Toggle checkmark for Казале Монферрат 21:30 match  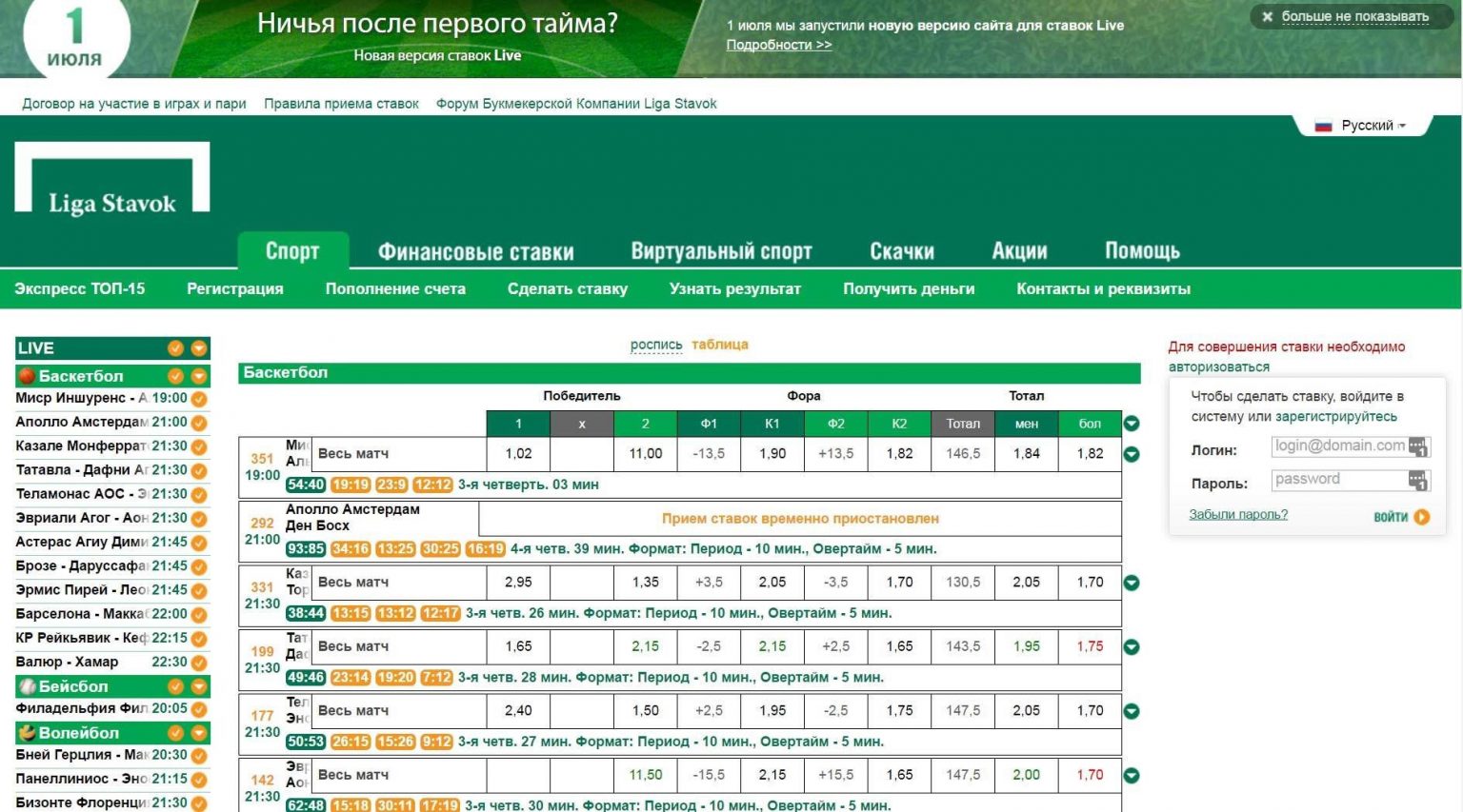(x=199, y=446)
